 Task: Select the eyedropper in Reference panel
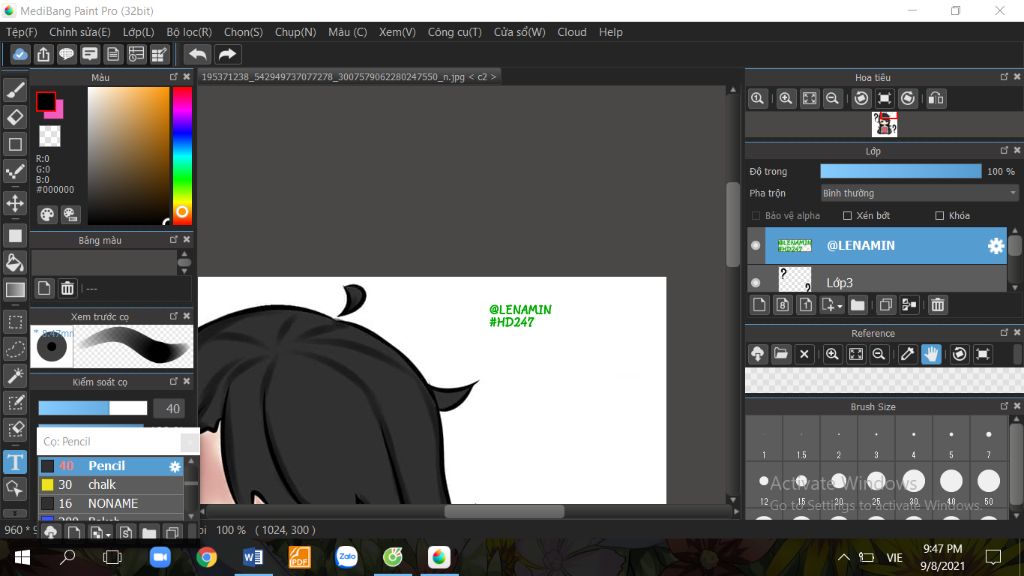907,354
